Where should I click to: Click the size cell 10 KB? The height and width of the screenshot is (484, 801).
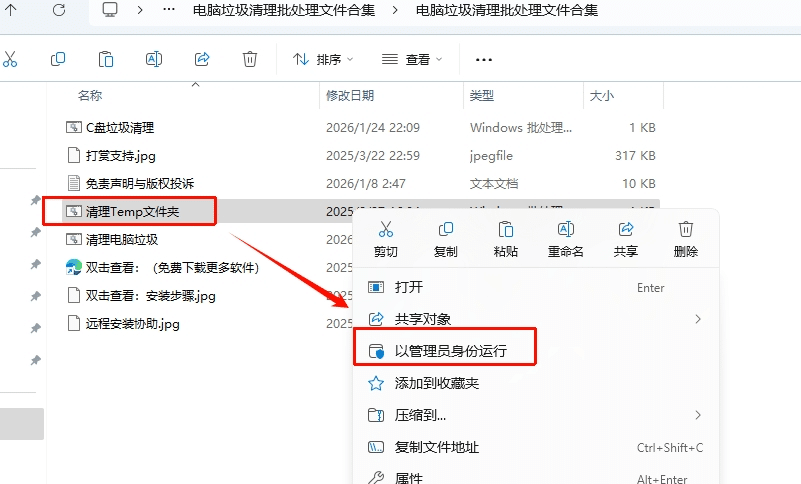[639, 183]
